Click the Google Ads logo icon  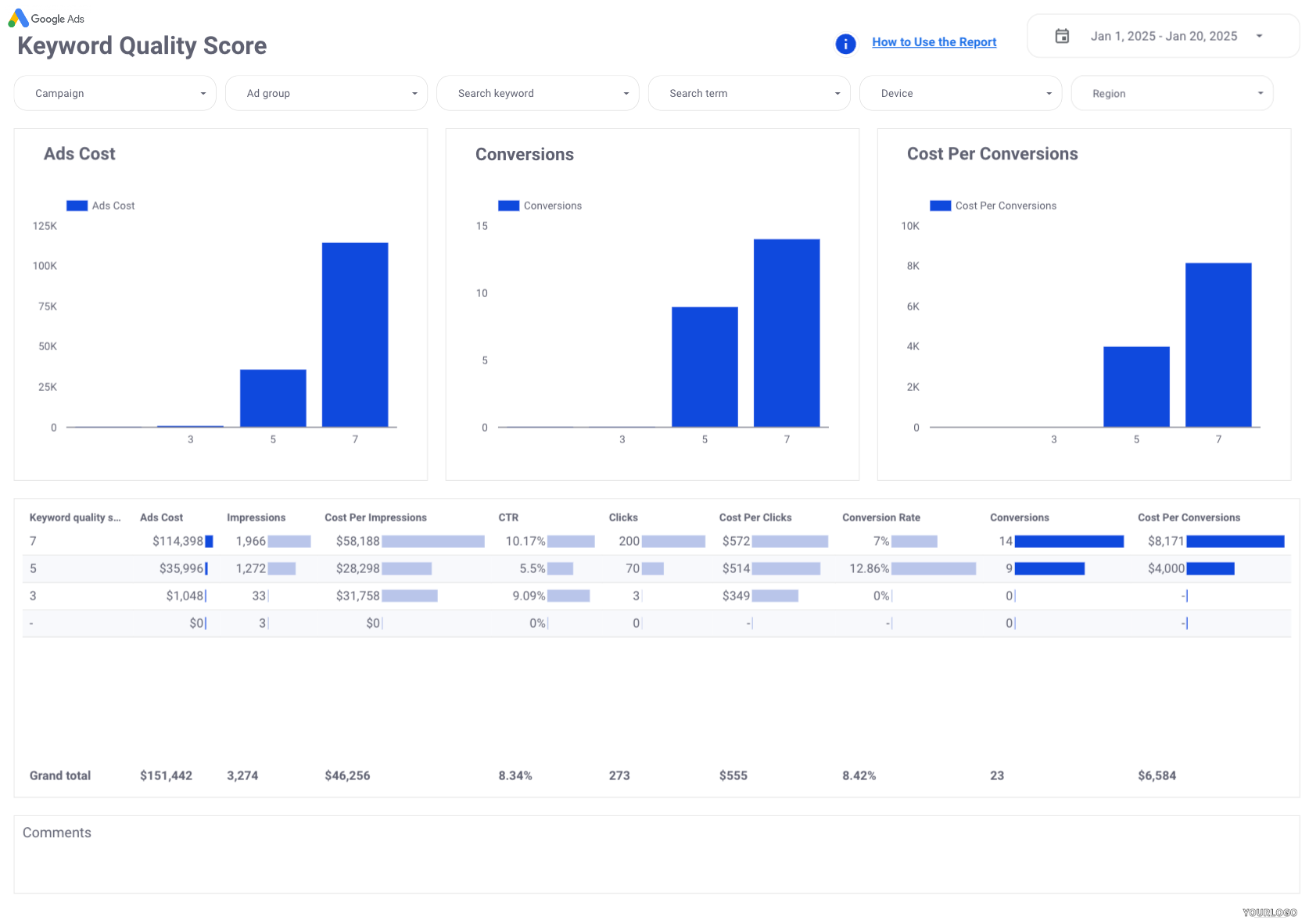(18, 18)
